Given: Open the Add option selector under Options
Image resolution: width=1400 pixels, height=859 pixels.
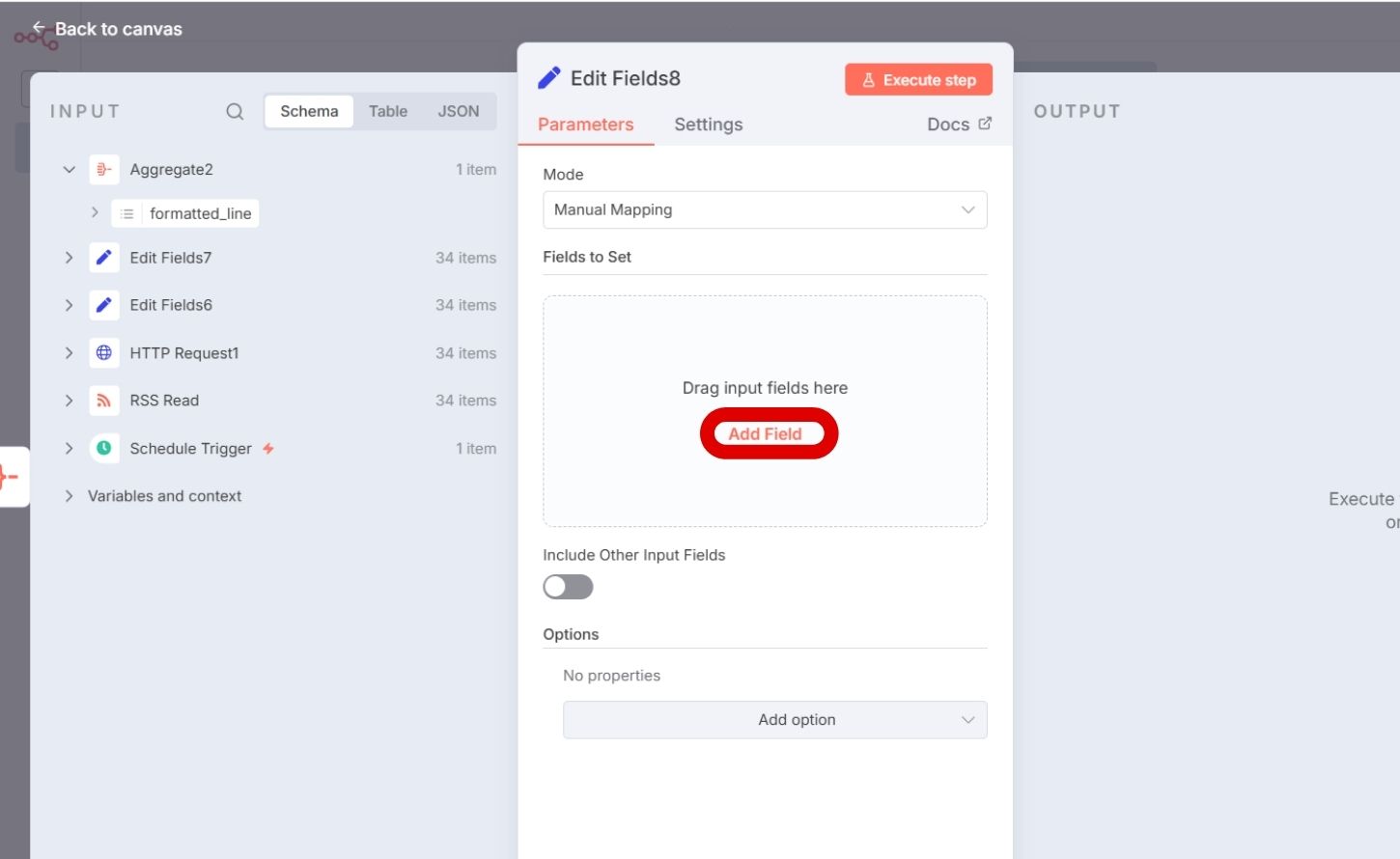Looking at the screenshot, I should [x=774, y=719].
